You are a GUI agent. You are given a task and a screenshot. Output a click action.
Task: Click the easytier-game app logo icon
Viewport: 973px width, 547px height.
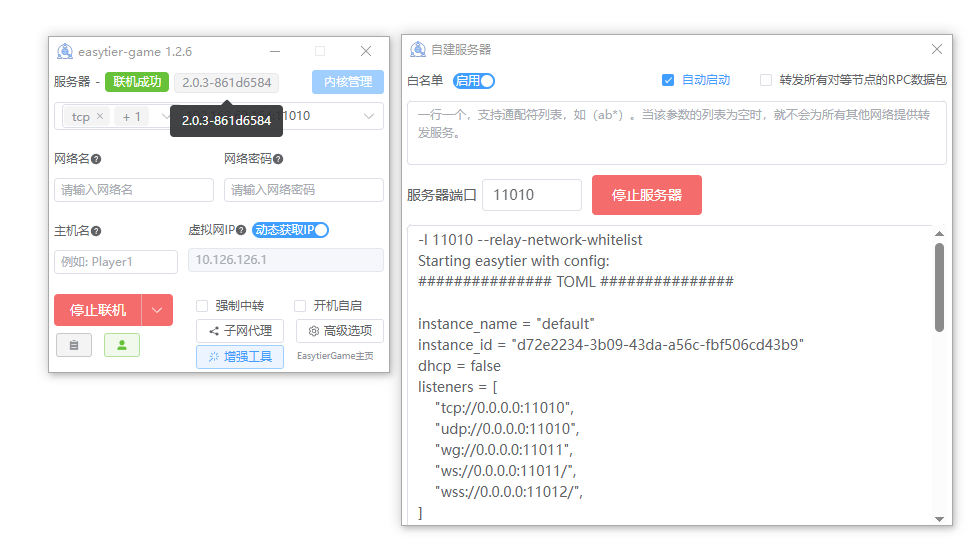(x=65, y=51)
